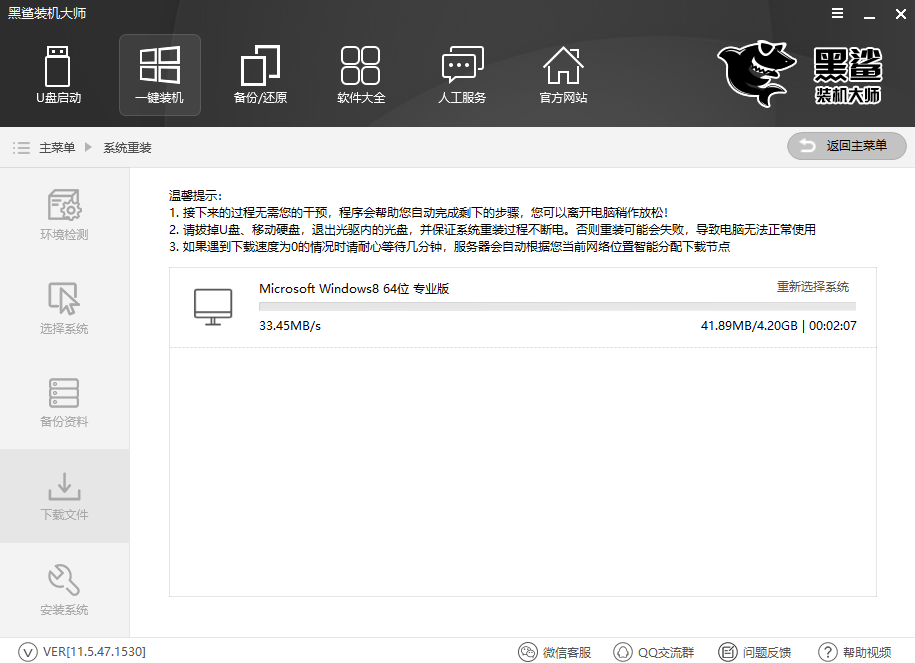Image resolution: width=915 pixels, height=663 pixels.
Task: Open 问题反馈 feedback dialog
Action: point(755,651)
